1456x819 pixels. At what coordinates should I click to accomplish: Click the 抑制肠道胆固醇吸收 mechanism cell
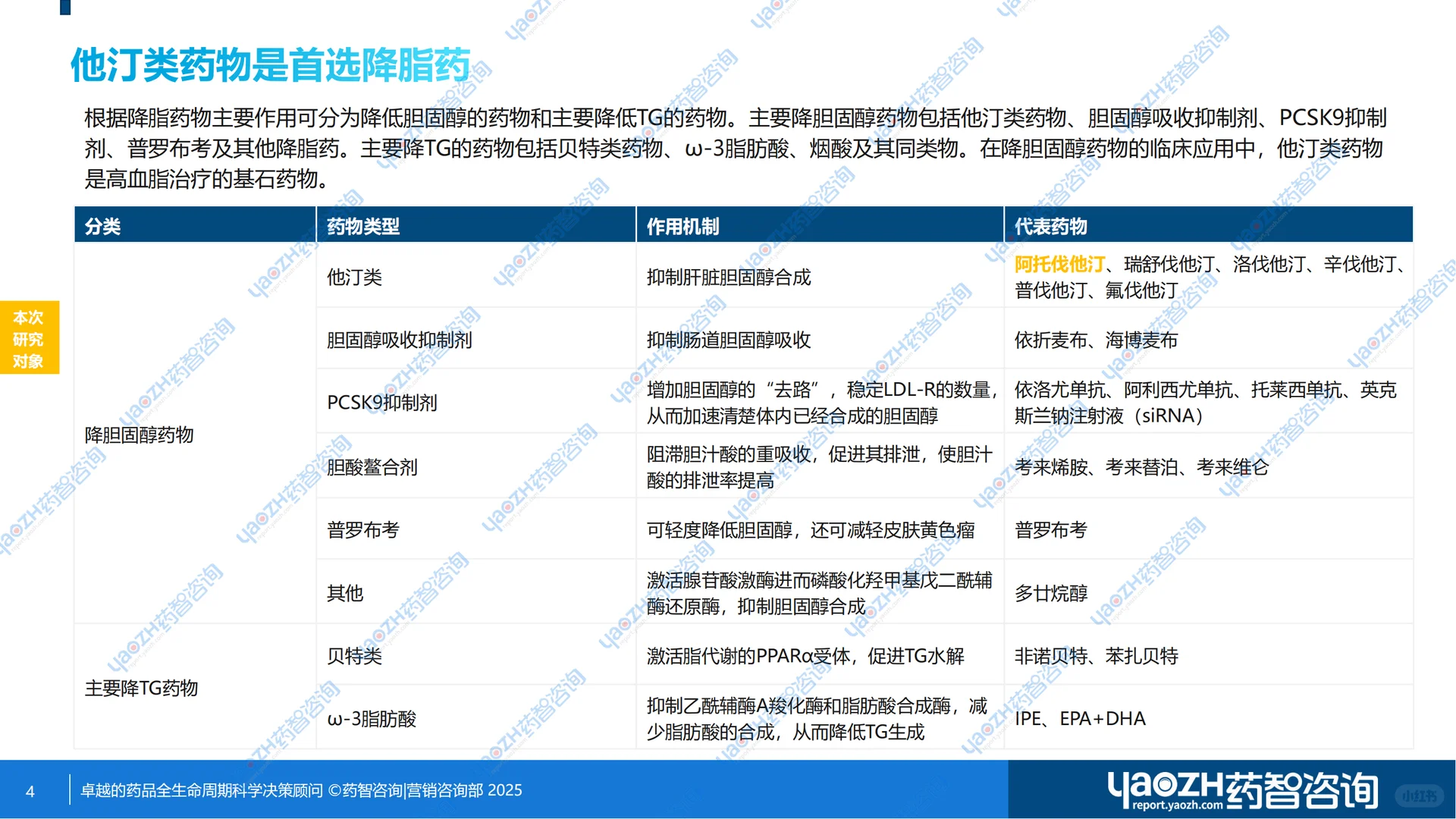pos(820,340)
